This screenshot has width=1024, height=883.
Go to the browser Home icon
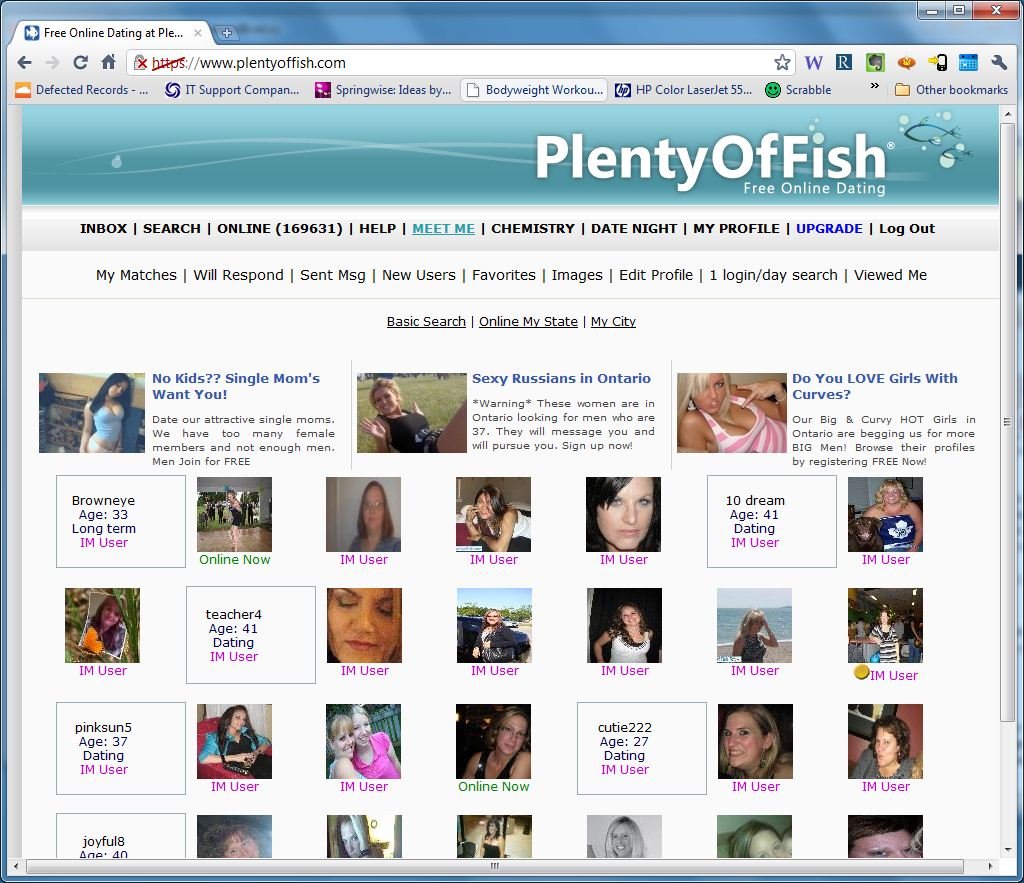108,62
